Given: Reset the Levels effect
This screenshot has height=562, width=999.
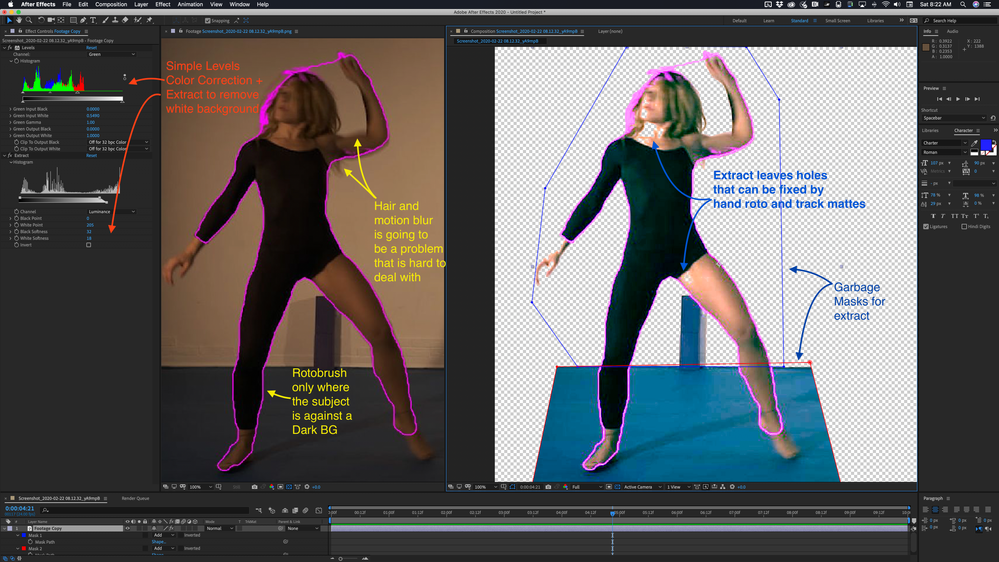Looking at the screenshot, I should pyautogui.click(x=91, y=47).
